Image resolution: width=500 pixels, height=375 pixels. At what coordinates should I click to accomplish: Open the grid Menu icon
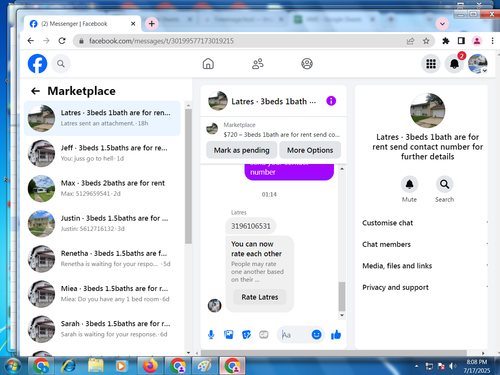coord(431,64)
